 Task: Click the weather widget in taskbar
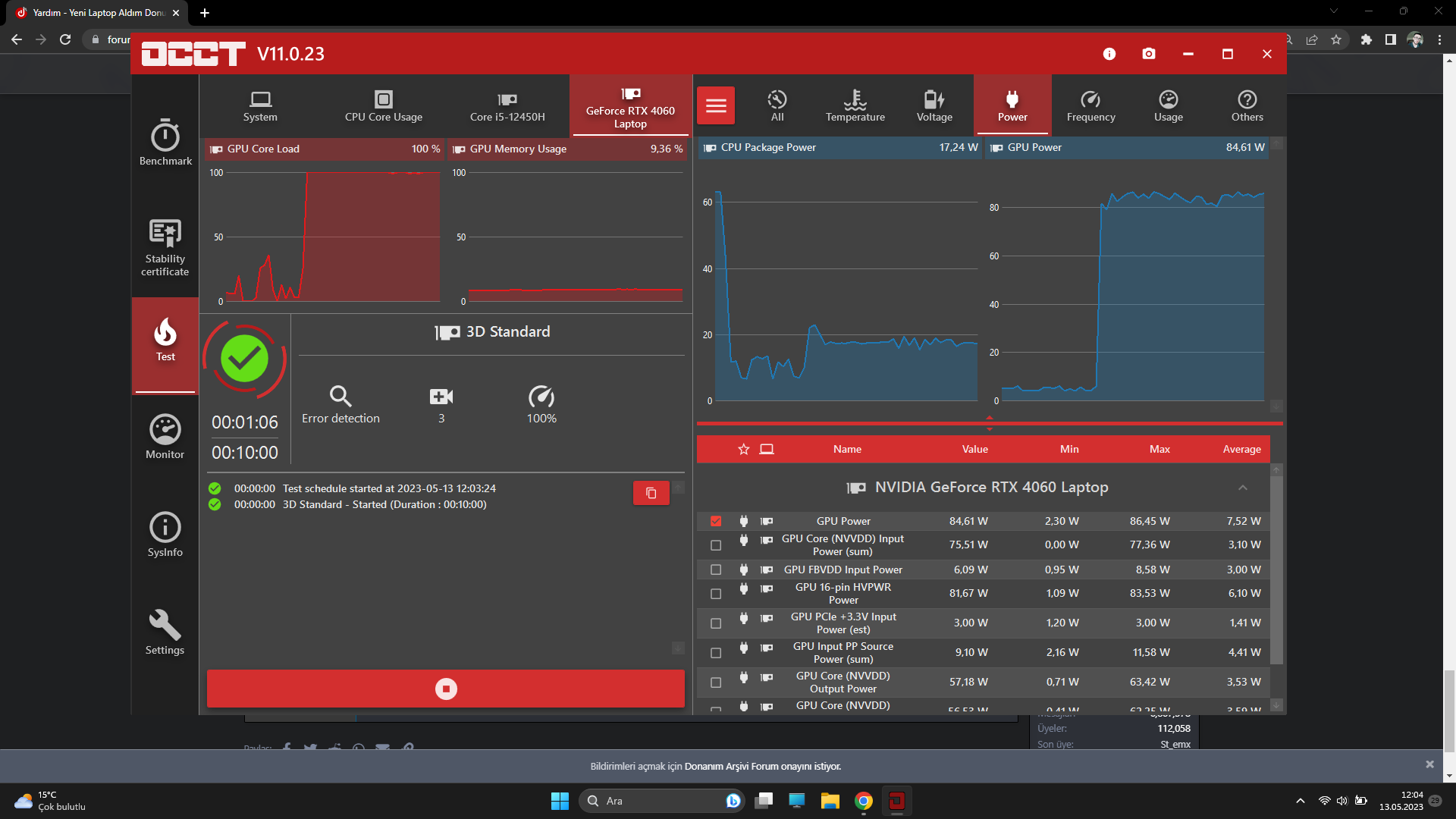50,801
